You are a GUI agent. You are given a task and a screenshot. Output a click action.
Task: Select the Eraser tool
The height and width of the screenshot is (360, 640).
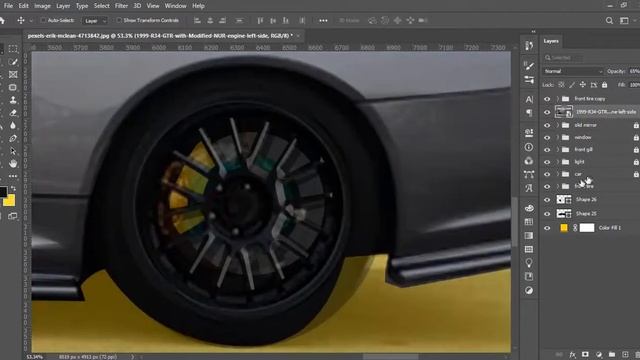[x=13, y=113]
